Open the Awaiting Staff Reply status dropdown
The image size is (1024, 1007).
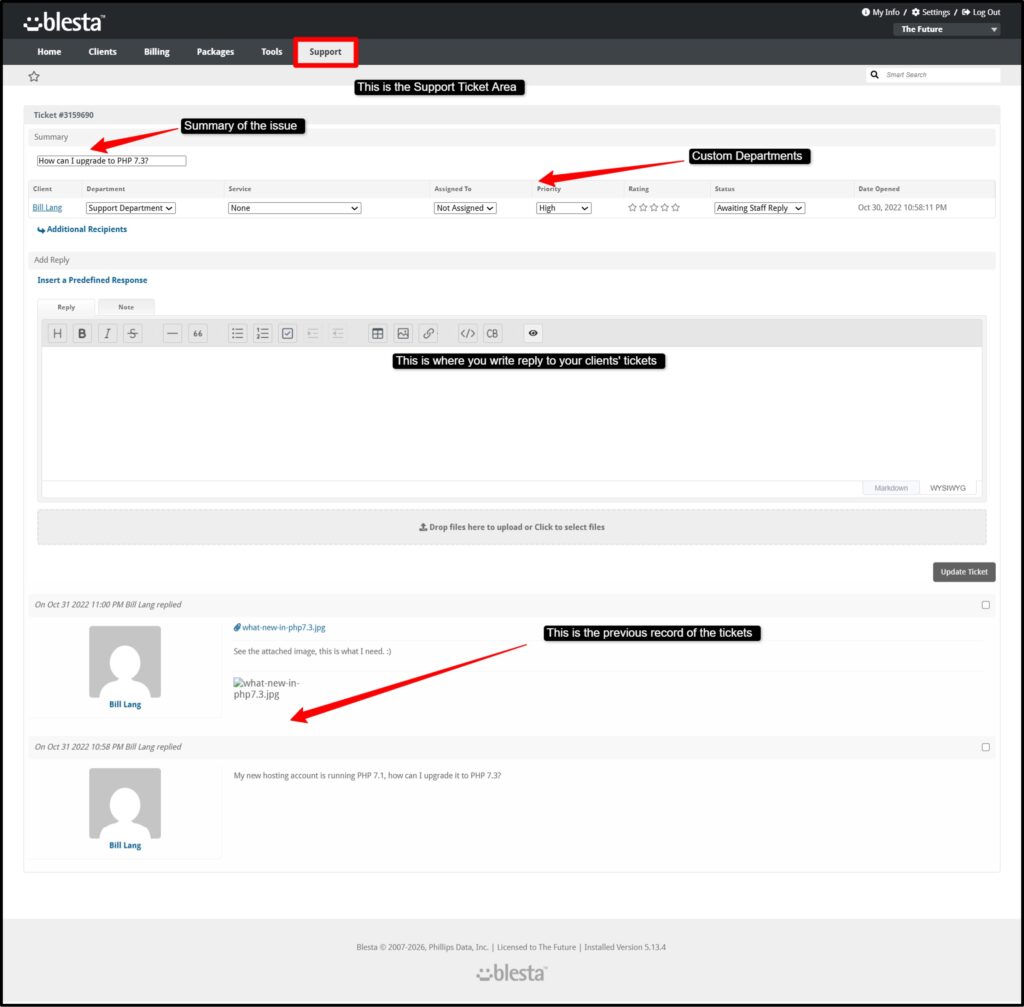pyautogui.click(x=759, y=208)
